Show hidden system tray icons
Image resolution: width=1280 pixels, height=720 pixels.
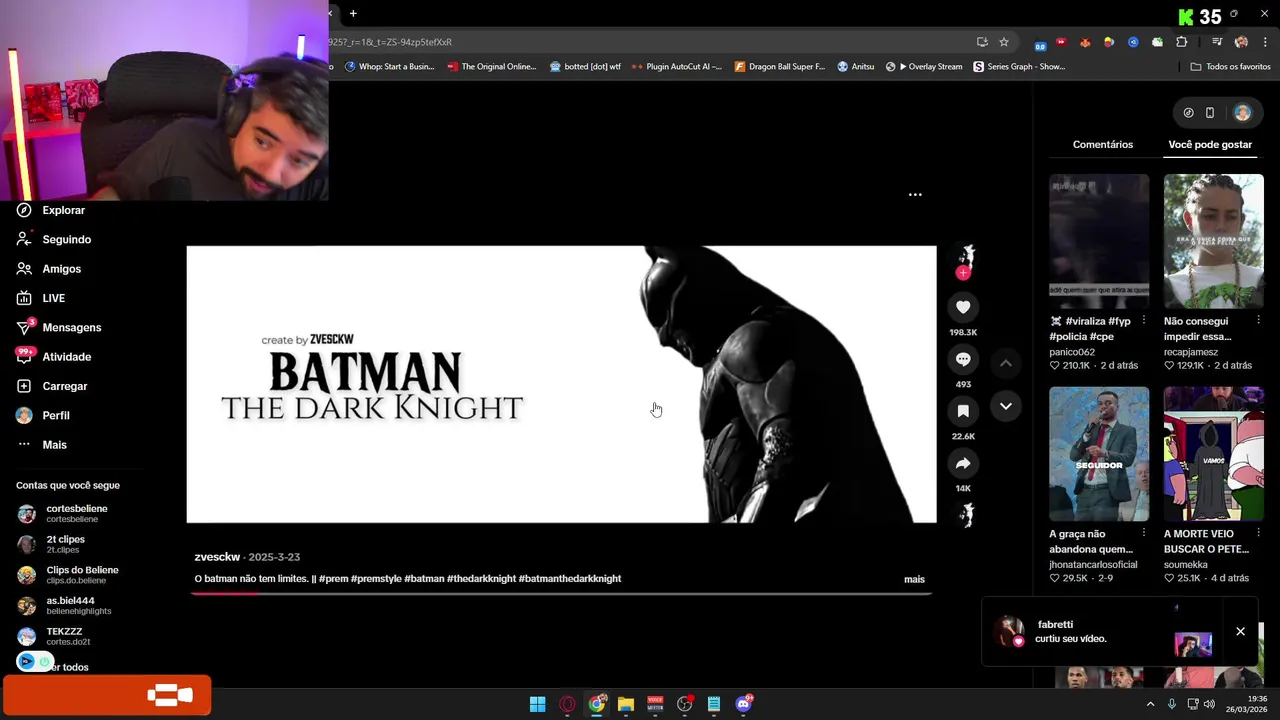point(1150,704)
